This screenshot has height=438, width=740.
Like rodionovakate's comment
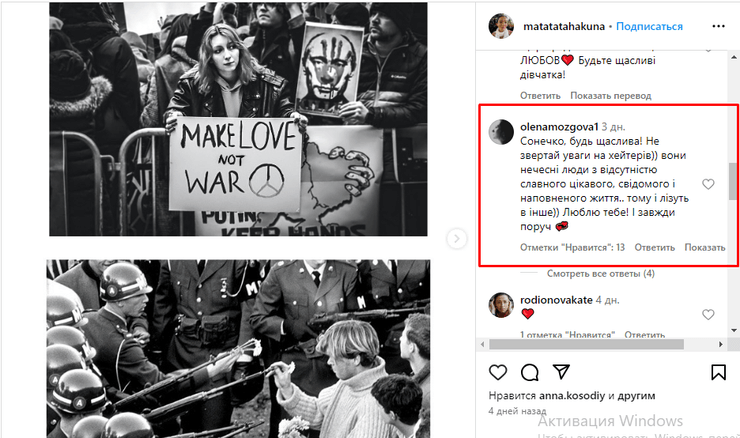(708, 314)
